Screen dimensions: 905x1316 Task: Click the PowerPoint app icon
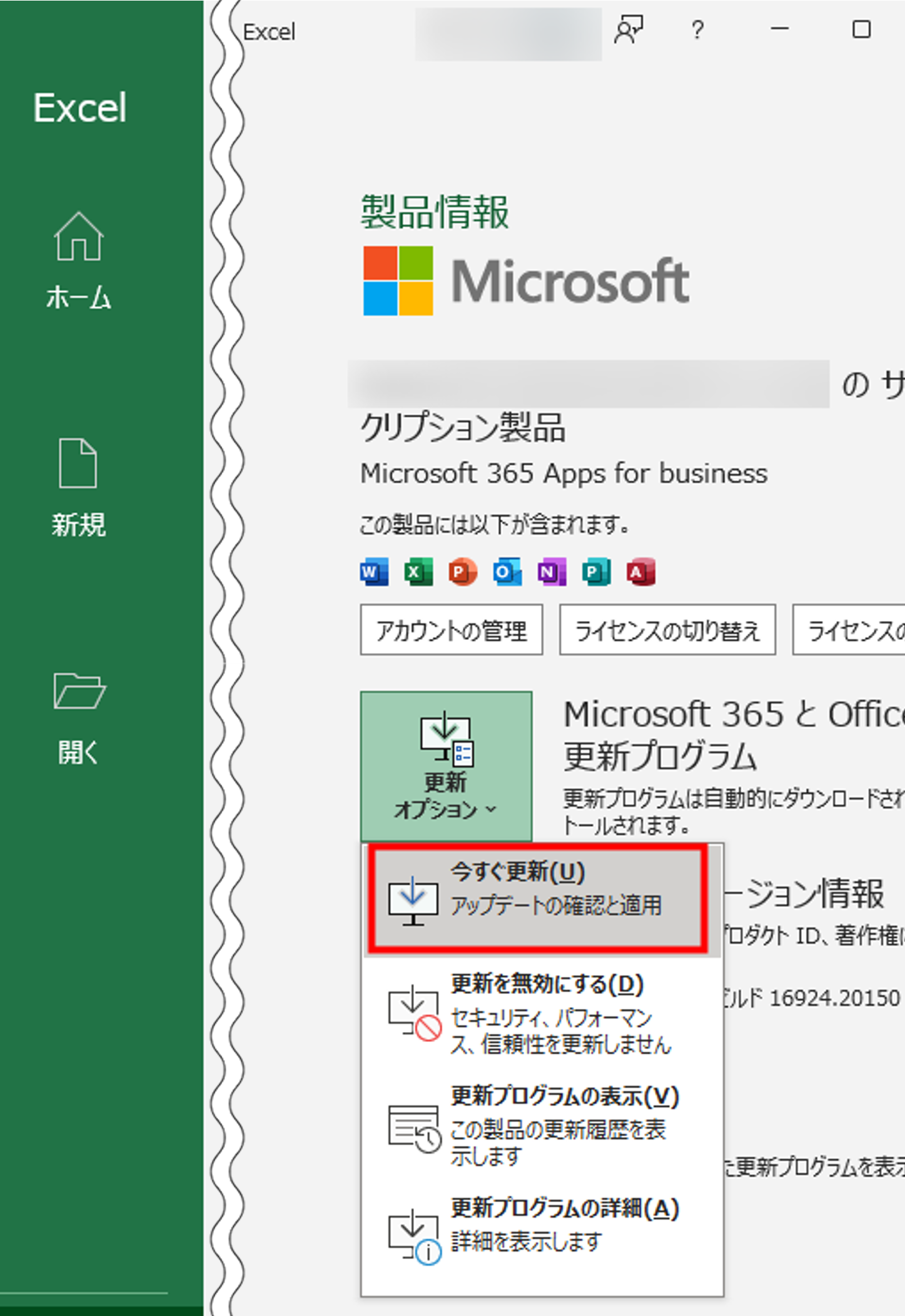click(x=463, y=572)
